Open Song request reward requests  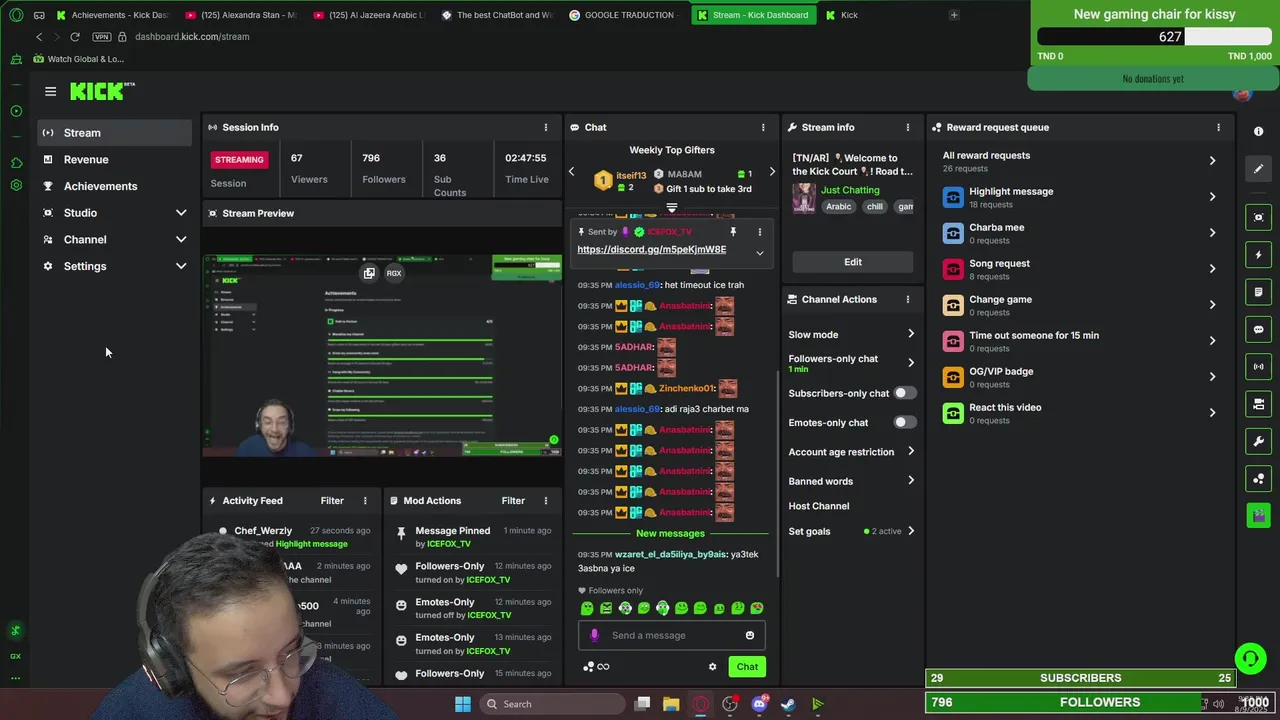[1082, 269]
